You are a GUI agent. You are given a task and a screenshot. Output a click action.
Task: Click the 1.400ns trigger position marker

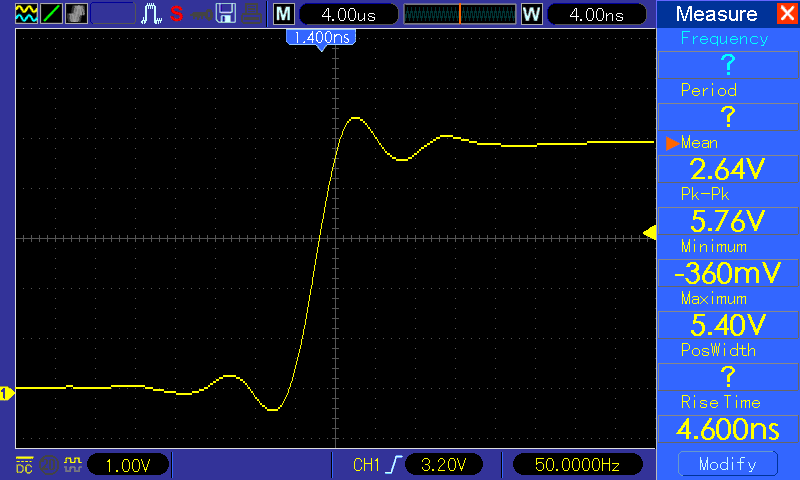(x=321, y=38)
